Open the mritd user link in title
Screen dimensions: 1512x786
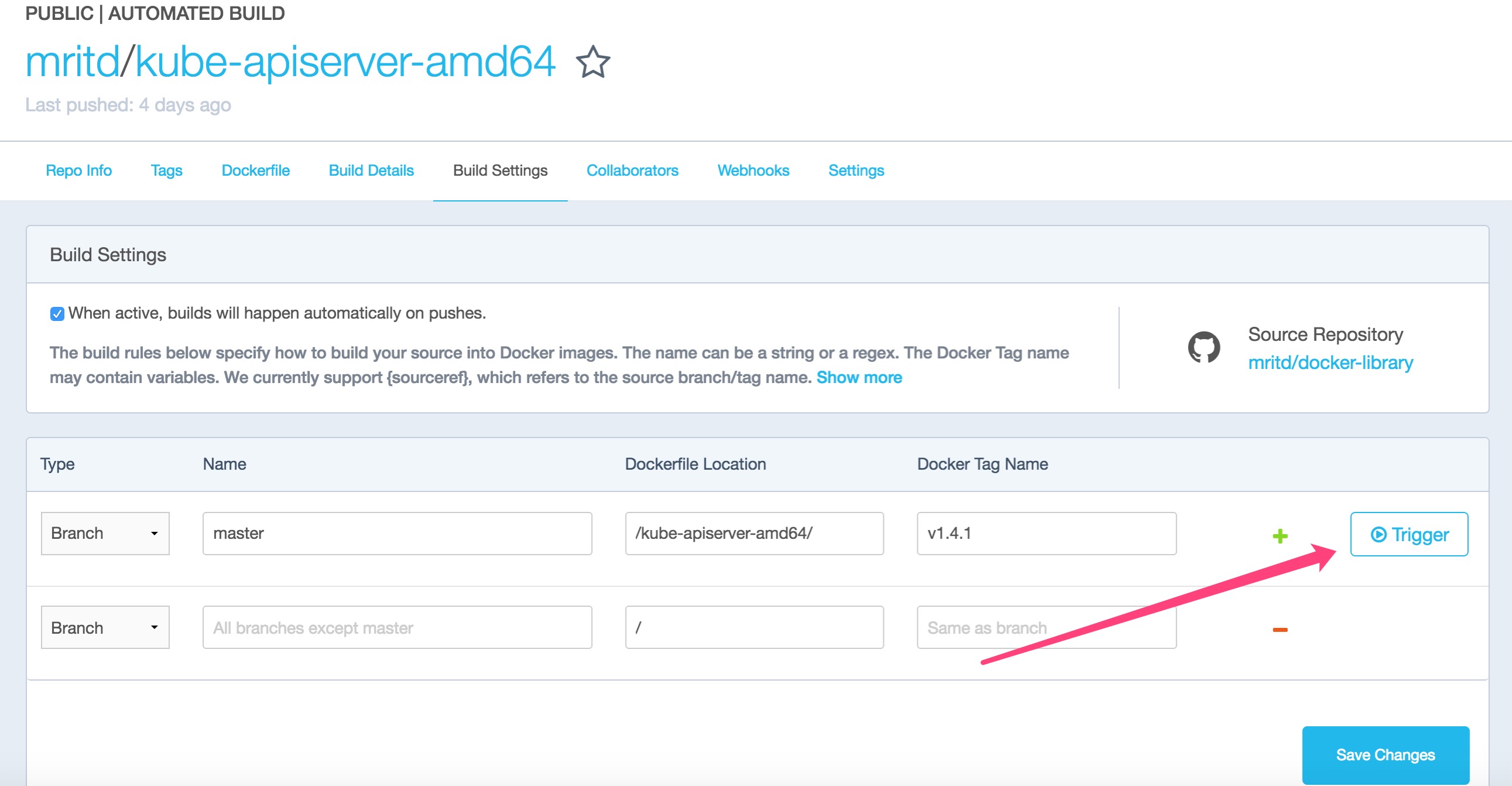pos(72,61)
